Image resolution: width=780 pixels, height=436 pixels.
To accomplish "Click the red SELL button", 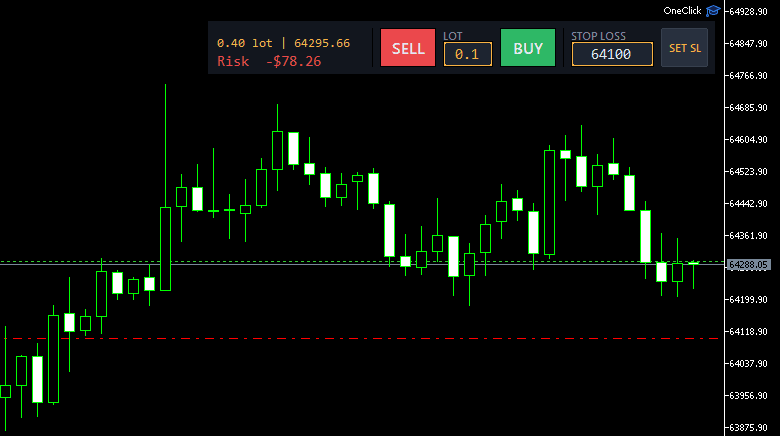I will (x=408, y=48).
